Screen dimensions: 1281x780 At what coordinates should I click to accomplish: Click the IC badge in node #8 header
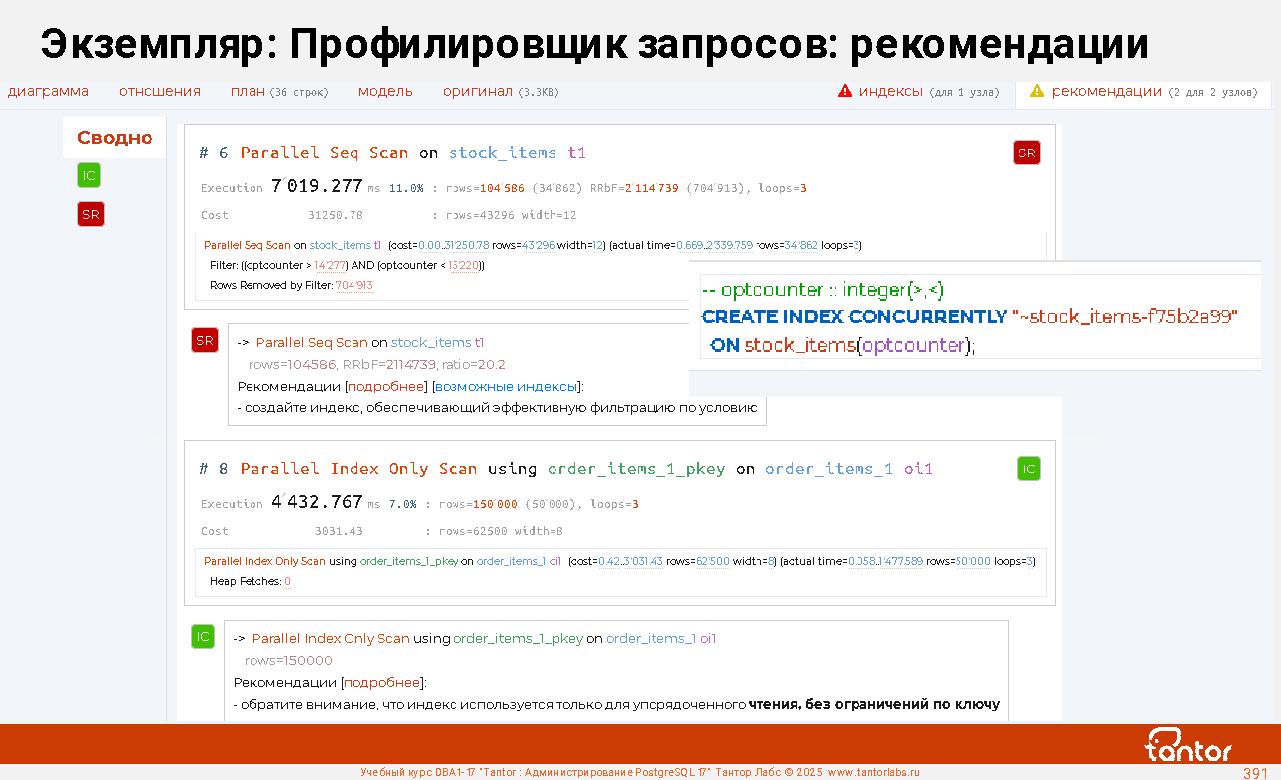point(1029,468)
